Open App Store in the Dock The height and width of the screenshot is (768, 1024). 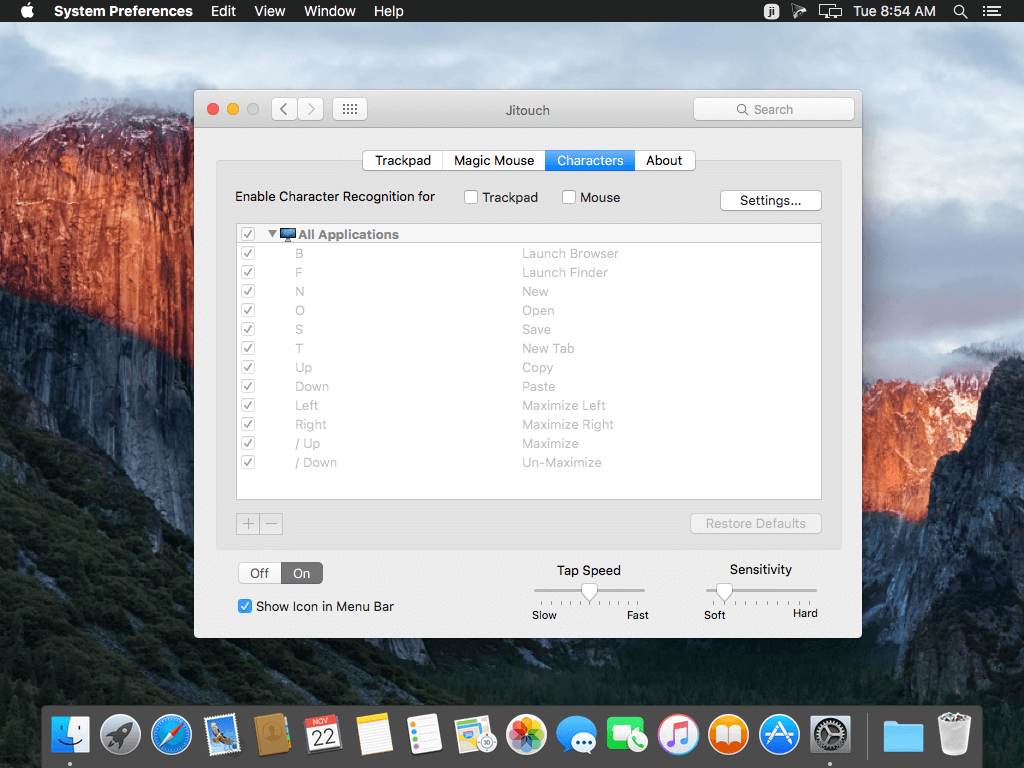[779, 734]
